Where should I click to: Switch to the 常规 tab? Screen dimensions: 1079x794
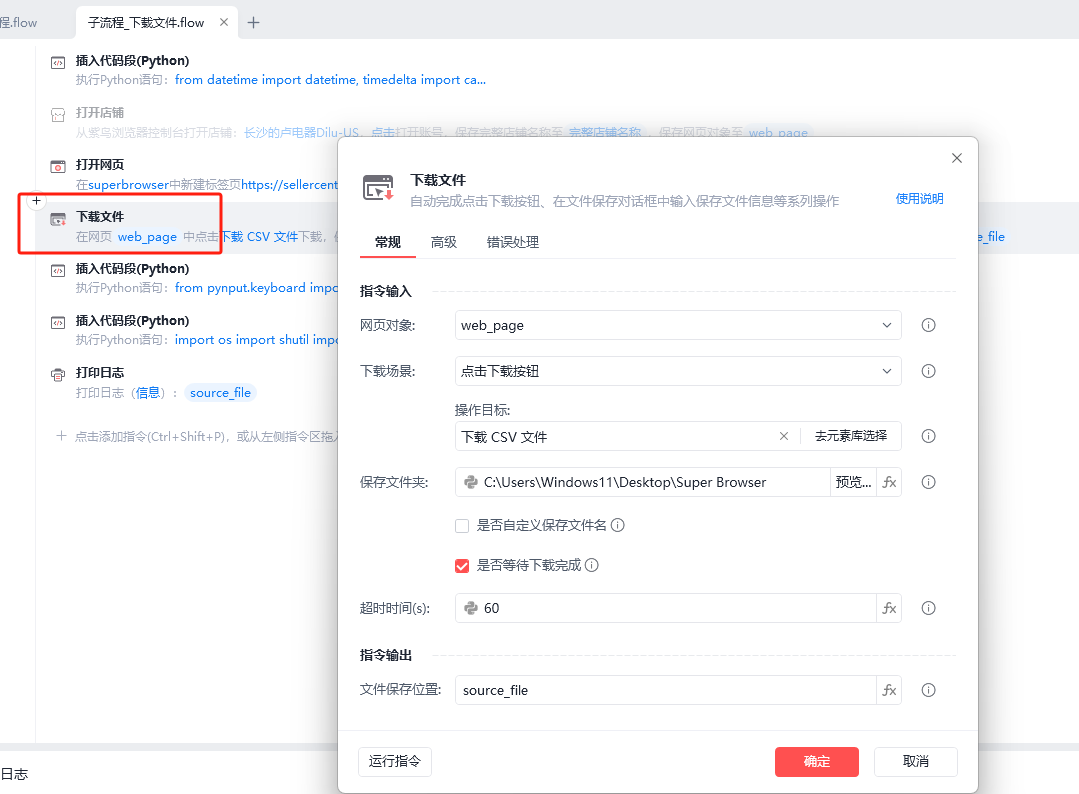coord(387,242)
